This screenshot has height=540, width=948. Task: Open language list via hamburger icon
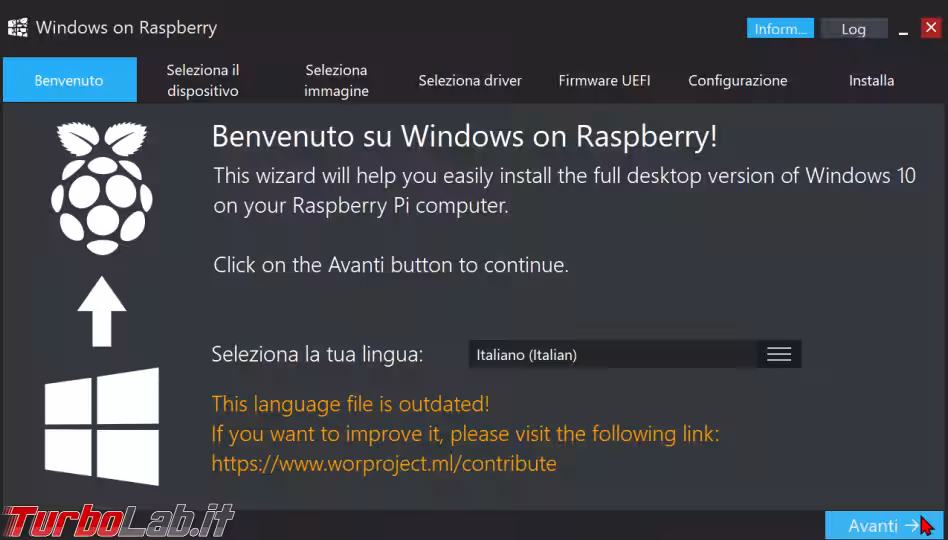coord(779,355)
